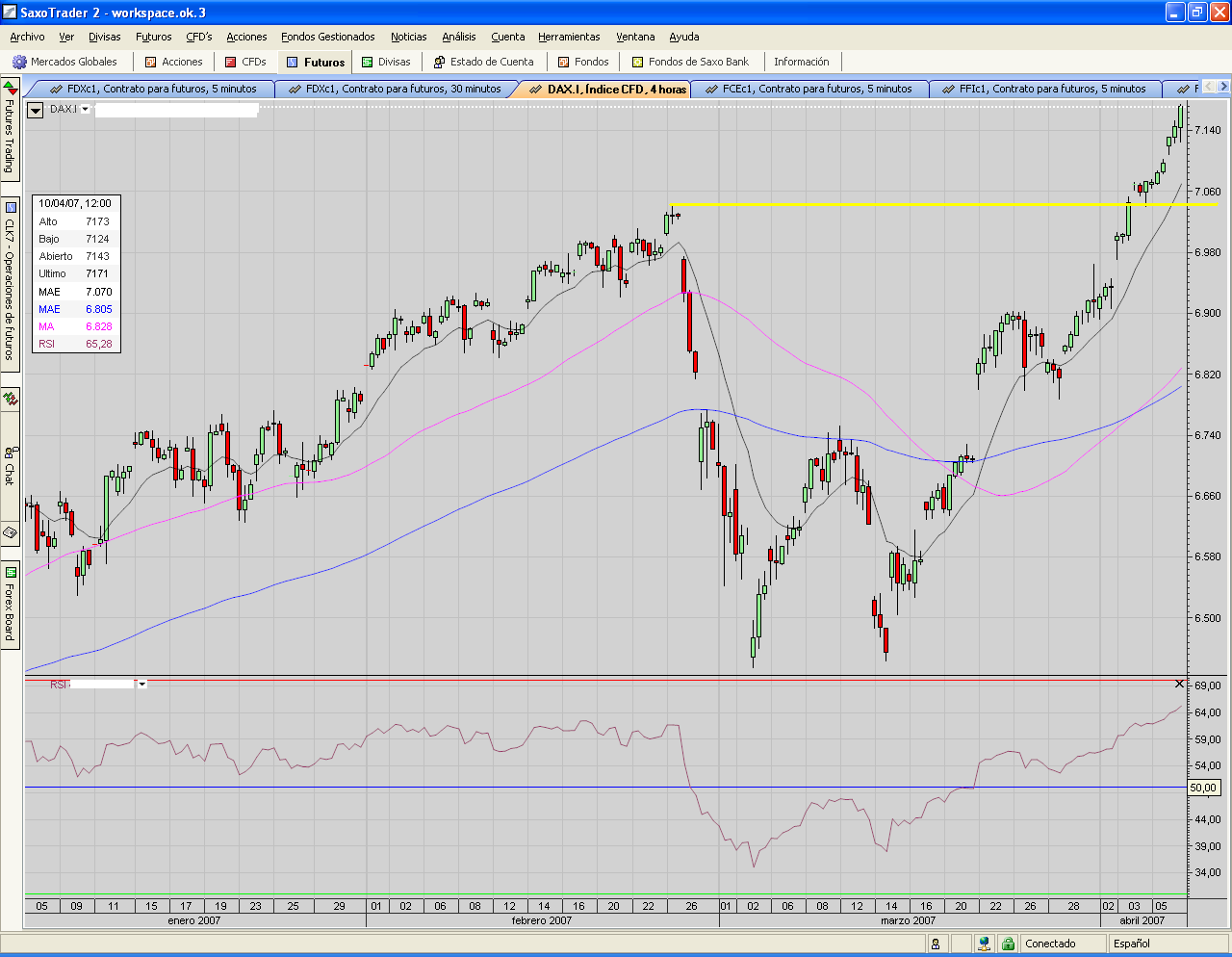
Task: Open the chart options dropdown button
Action: [35, 110]
